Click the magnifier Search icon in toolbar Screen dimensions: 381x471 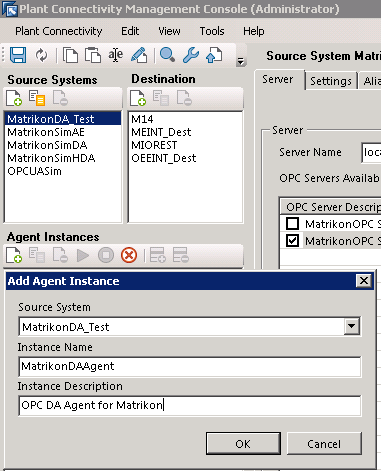pos(167,55)
